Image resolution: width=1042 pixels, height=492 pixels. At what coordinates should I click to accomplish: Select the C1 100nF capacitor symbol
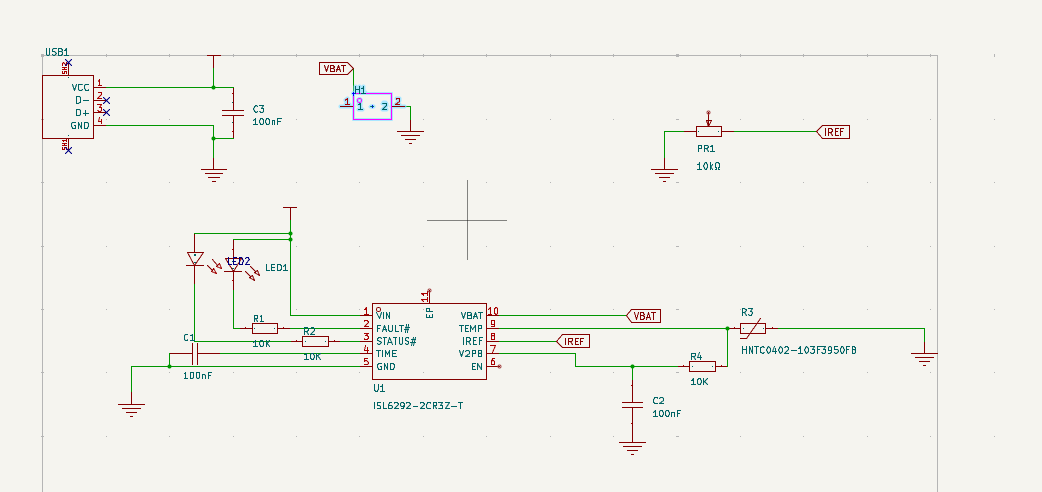tap(197, 354)
